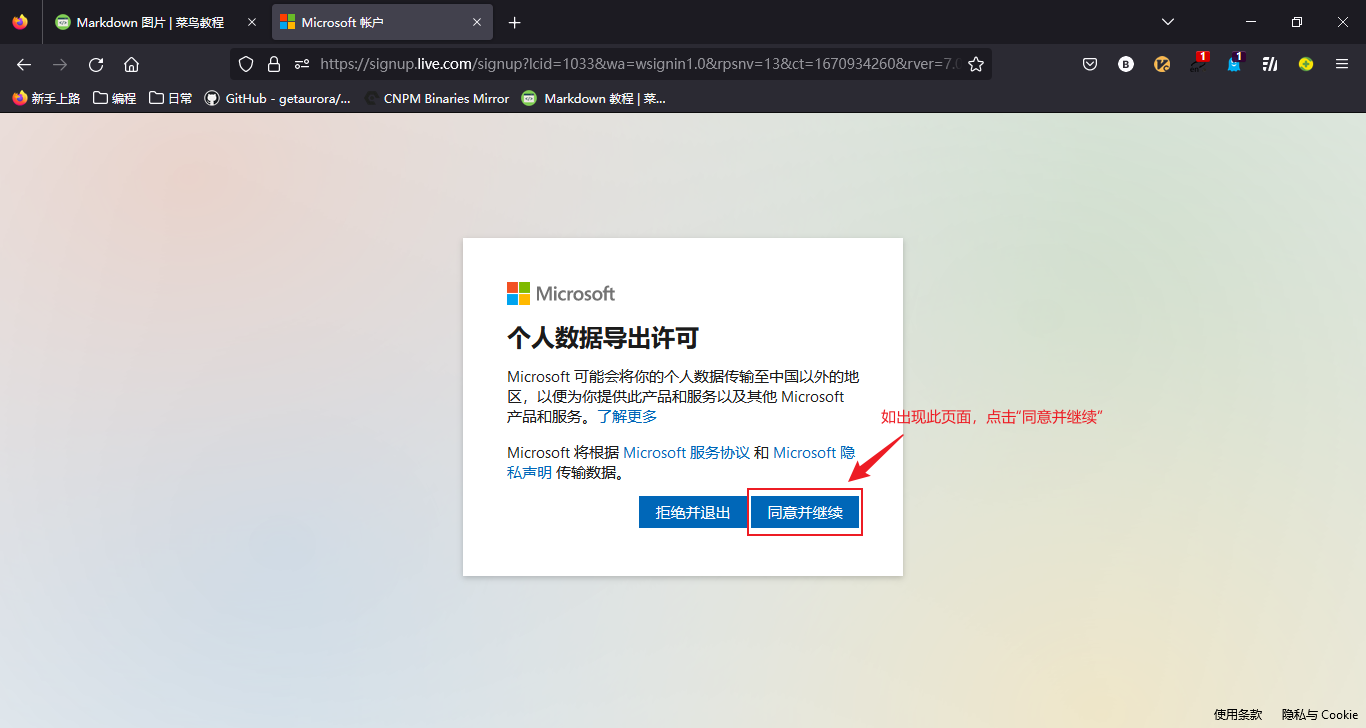Close the Microsoft 帐户 tab
1366x728 pixels.
477,22
